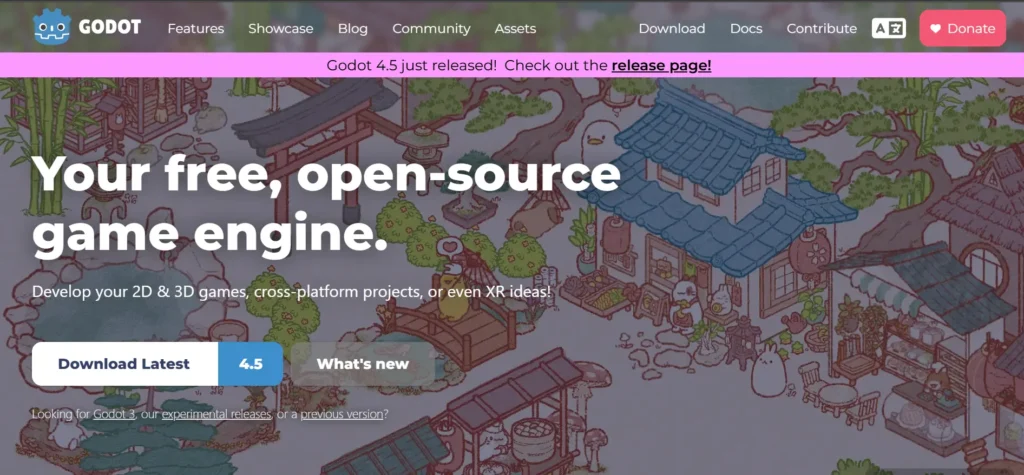Open the Blog navigation link
The height and width of the screenshot is (475, 1024).
click(x=353, y=29)
